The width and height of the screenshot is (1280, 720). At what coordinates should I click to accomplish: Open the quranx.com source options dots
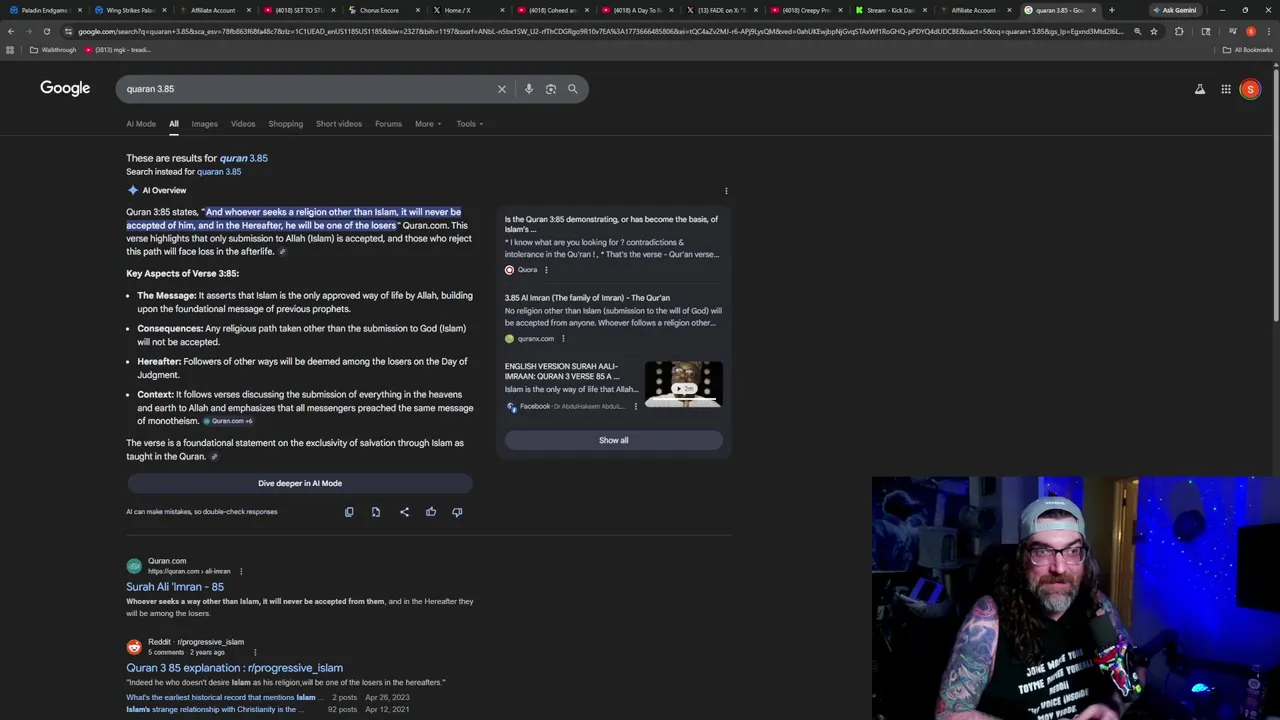(563, 339)
